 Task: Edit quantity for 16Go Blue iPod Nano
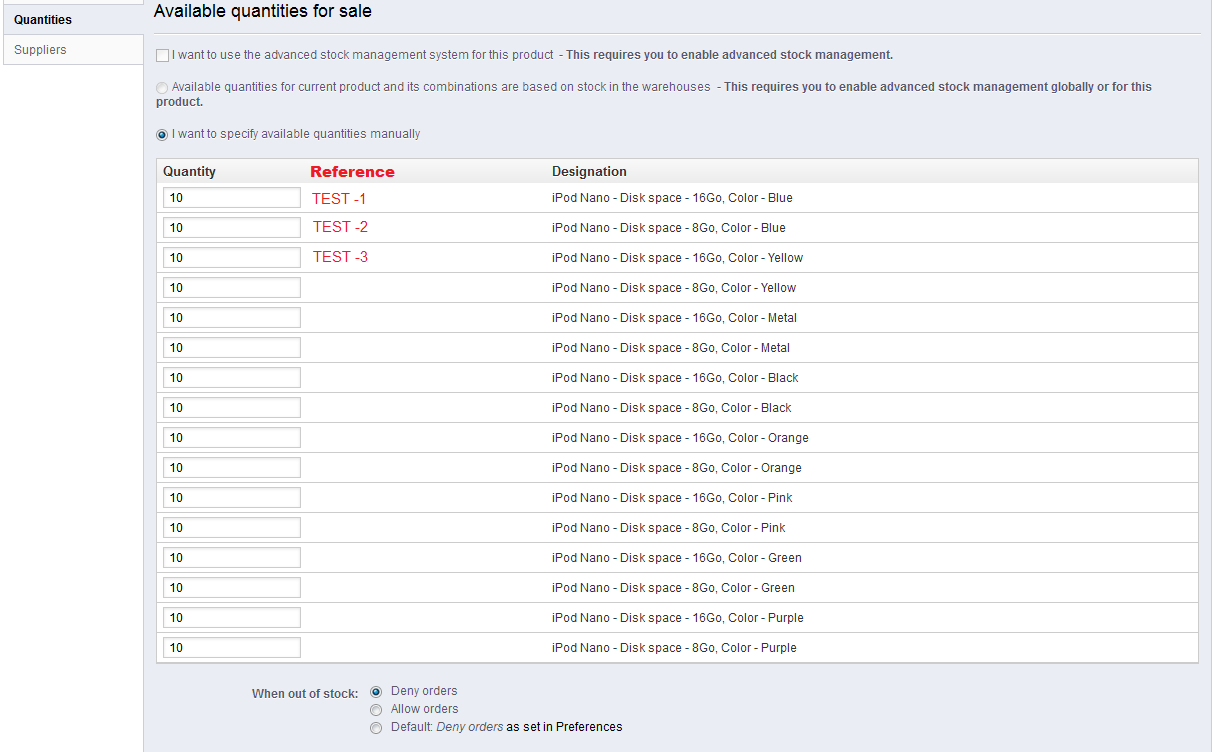pyautogui.click(x=232, y=198)
